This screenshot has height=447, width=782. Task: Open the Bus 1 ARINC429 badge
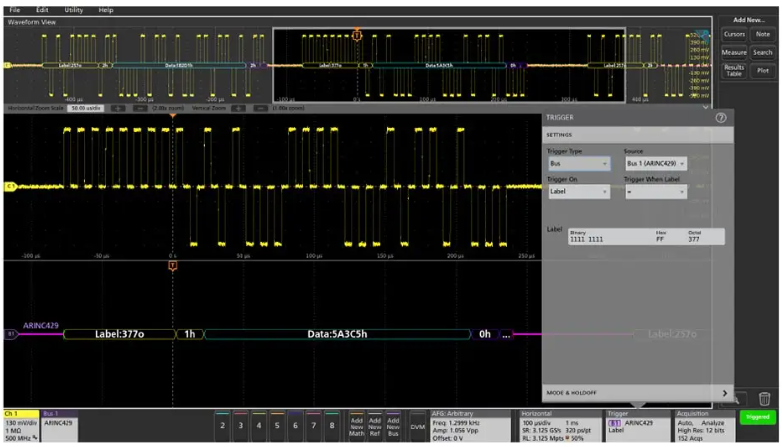point(59,426)
